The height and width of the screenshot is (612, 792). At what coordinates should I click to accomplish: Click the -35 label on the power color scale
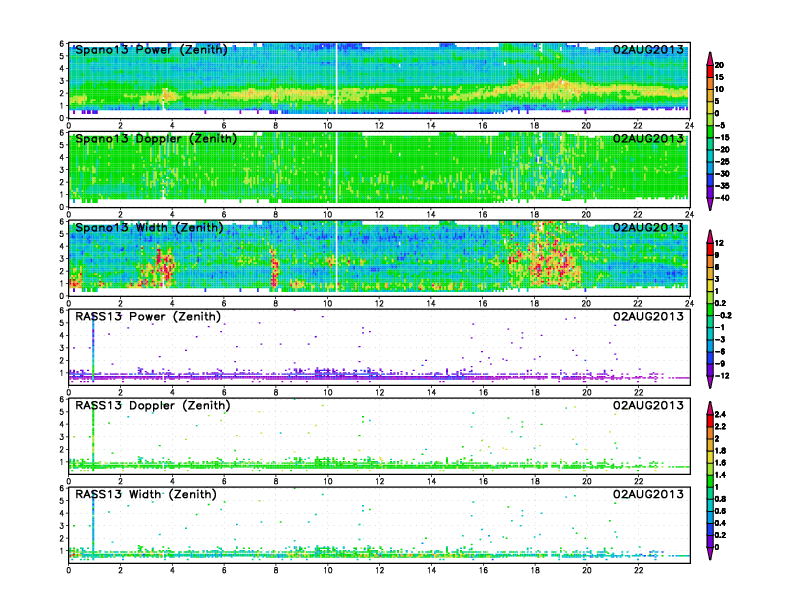click(x=722, y=186)
